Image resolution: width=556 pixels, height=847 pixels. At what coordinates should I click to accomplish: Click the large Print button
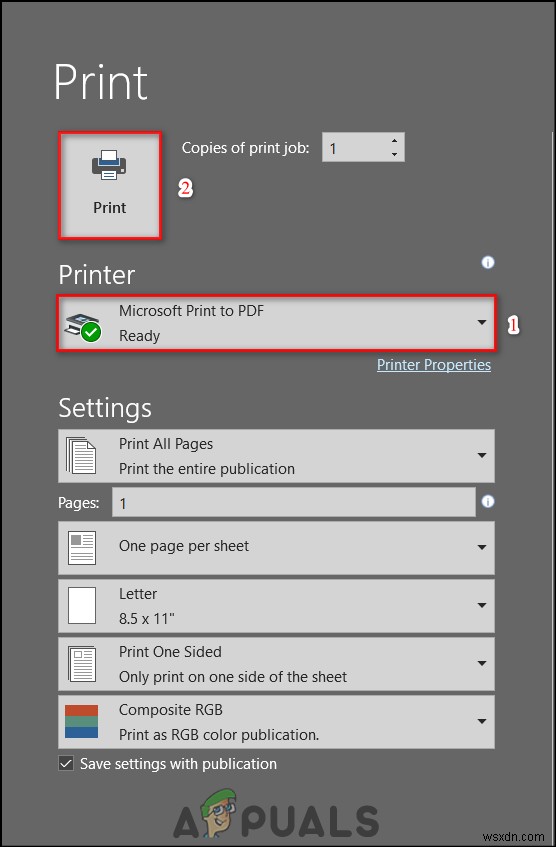click(x=110, y=185)
